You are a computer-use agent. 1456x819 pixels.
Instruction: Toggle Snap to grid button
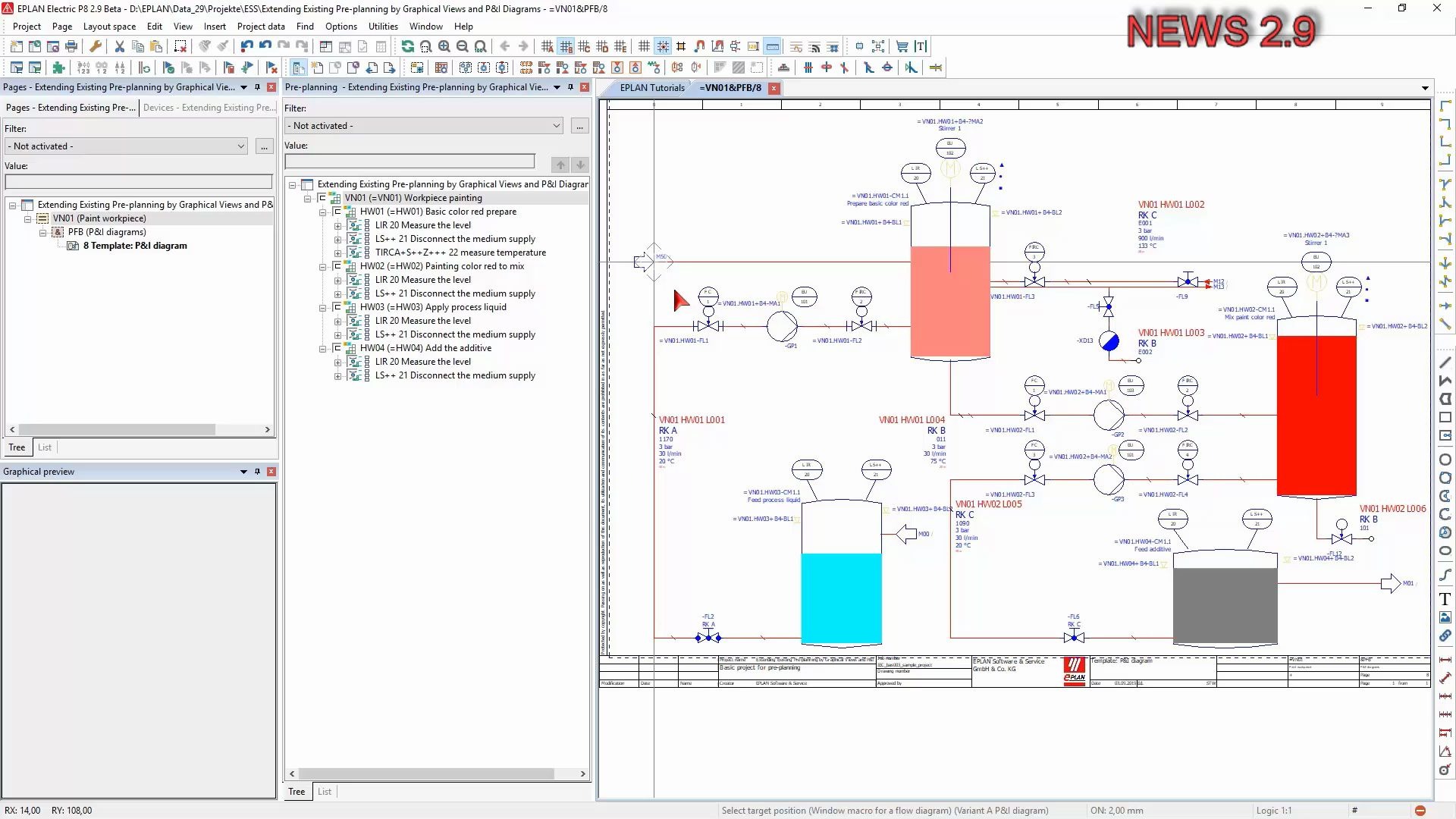click(663, 46)
